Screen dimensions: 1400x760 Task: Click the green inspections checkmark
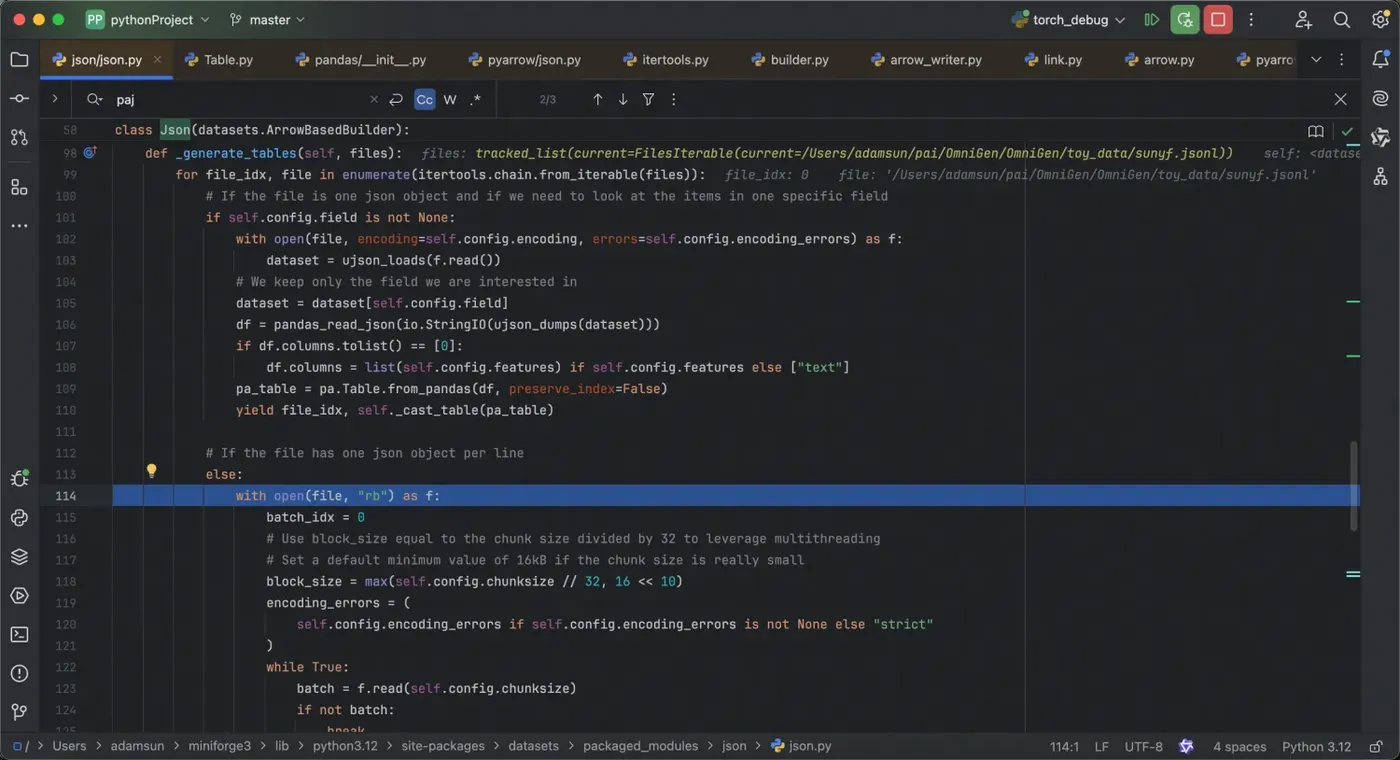point(1347,131)
